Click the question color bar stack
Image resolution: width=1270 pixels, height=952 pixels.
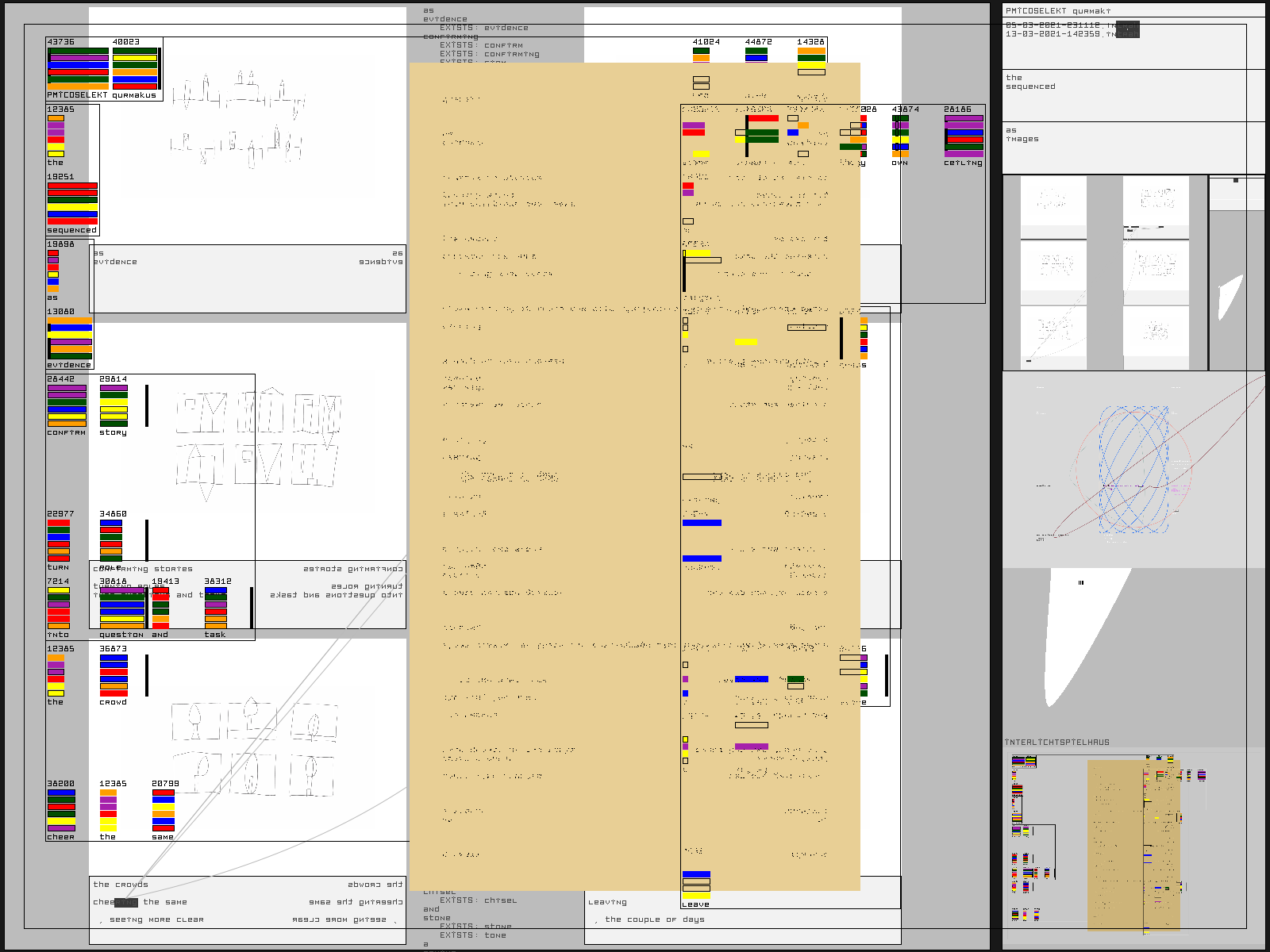[x=121, y=608]
